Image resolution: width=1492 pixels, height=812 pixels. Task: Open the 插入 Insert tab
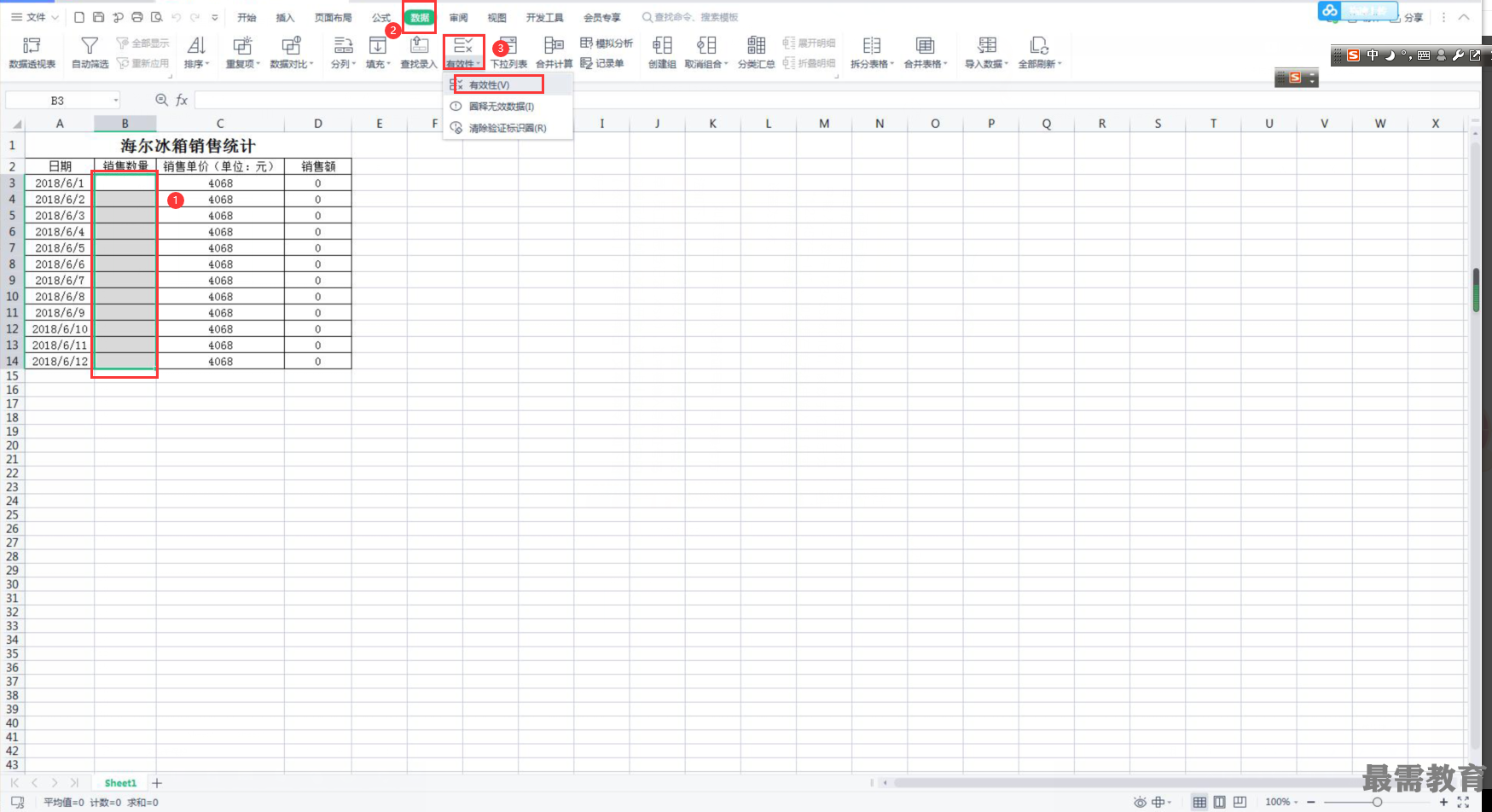tap(285, 17)
